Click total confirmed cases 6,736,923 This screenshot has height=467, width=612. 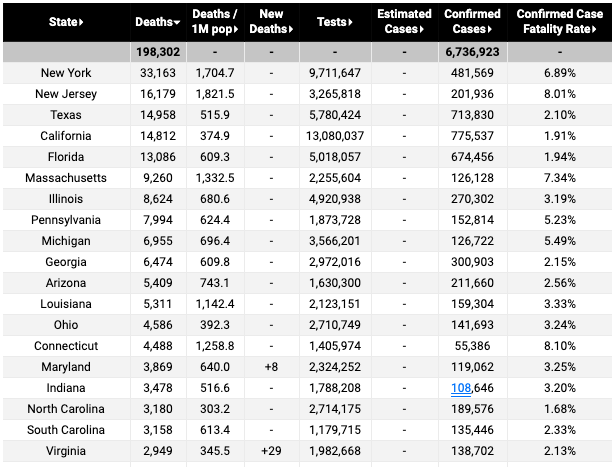472,52
